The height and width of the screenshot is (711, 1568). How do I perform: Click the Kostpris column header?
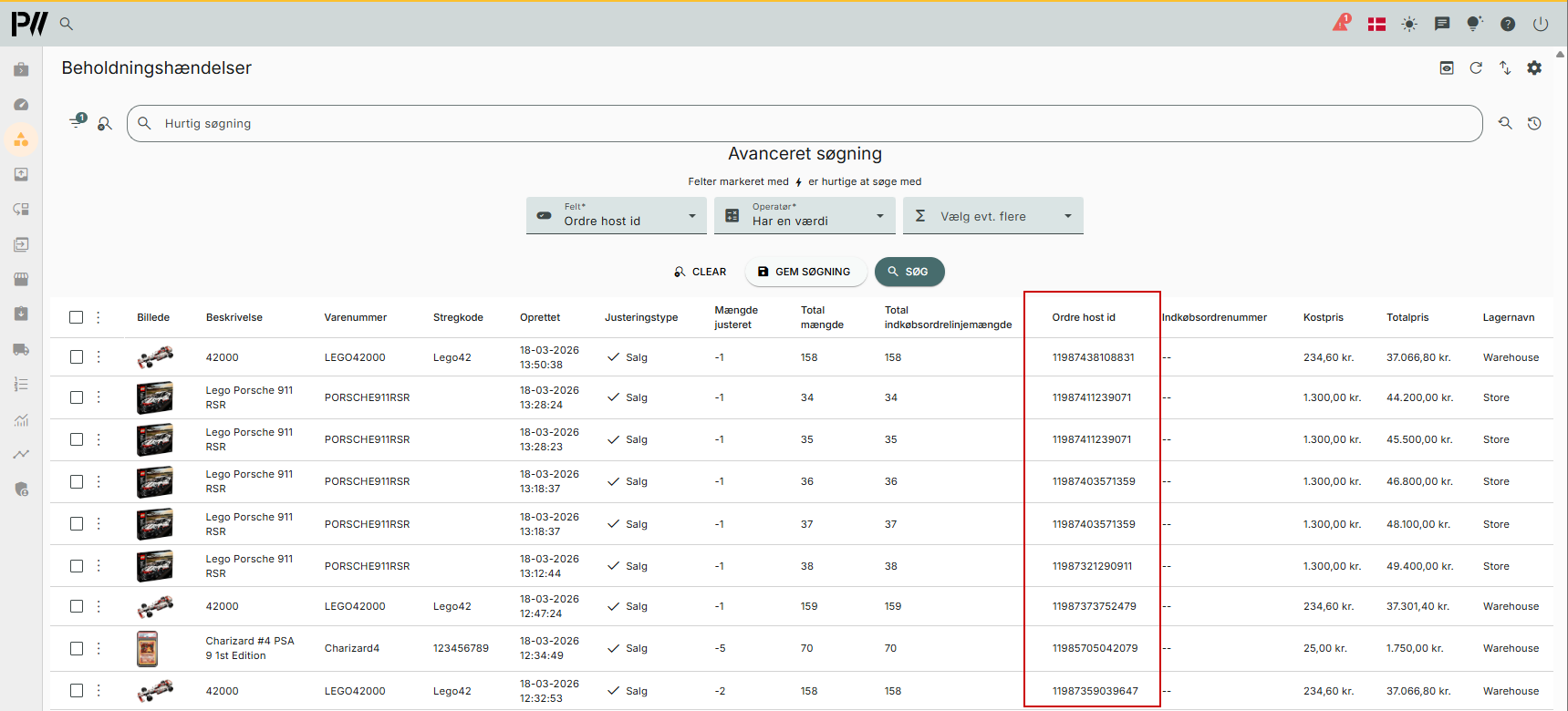click(x=1323, y=317)
